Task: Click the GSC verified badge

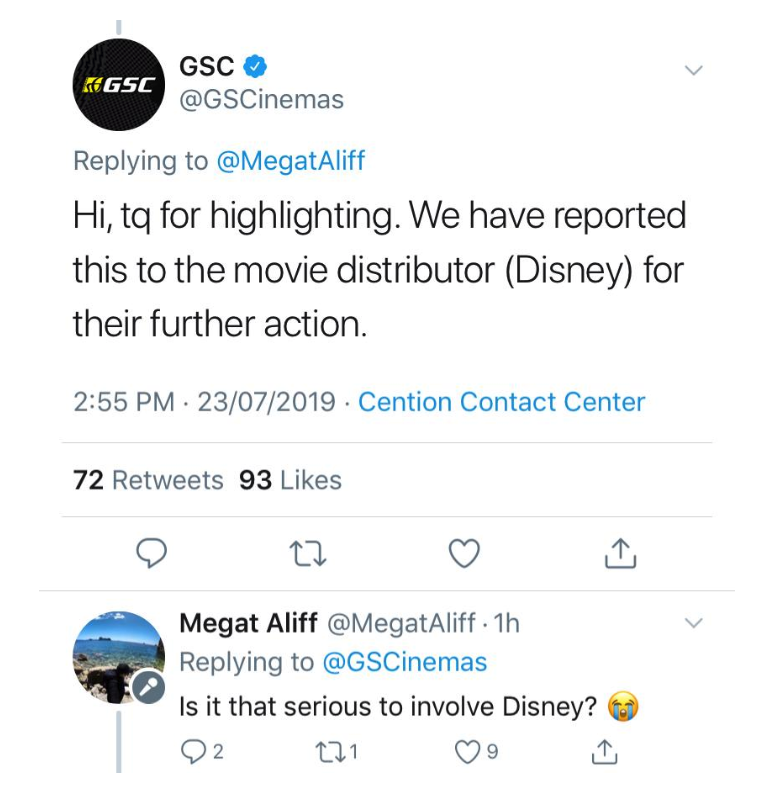Action: coord(255,67)
